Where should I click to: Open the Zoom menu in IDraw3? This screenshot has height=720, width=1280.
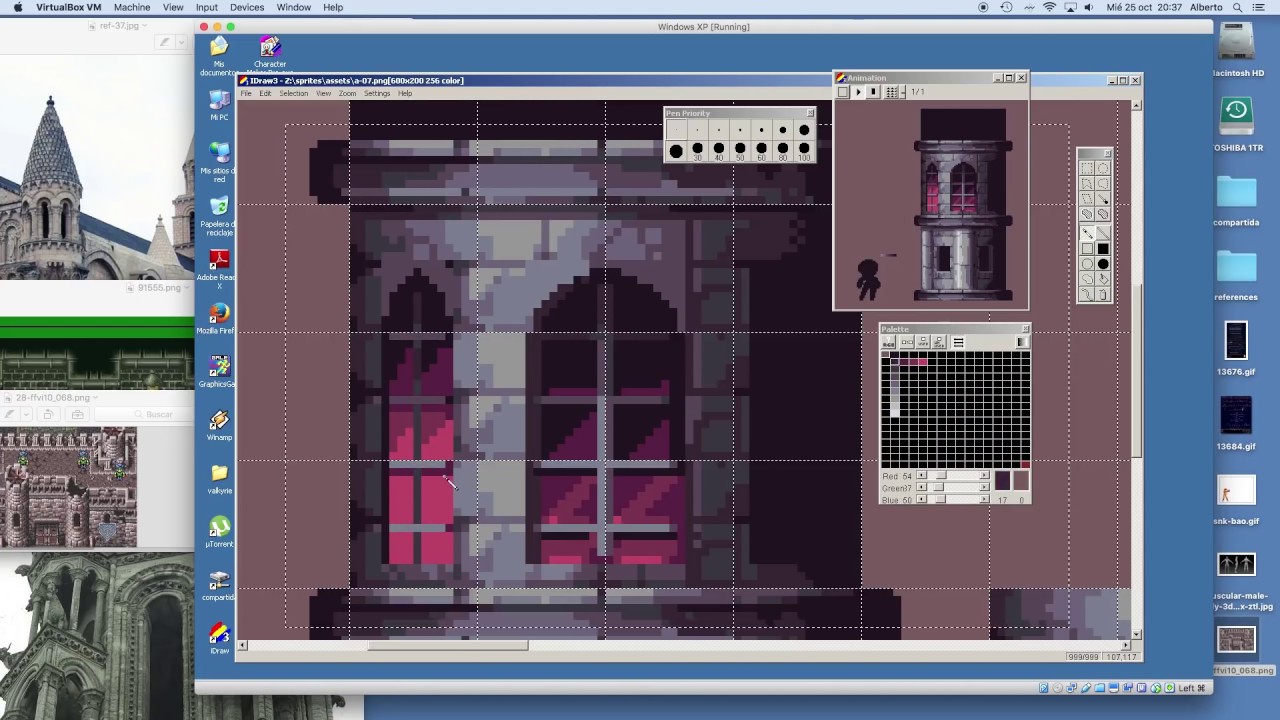tap(347, 93)
